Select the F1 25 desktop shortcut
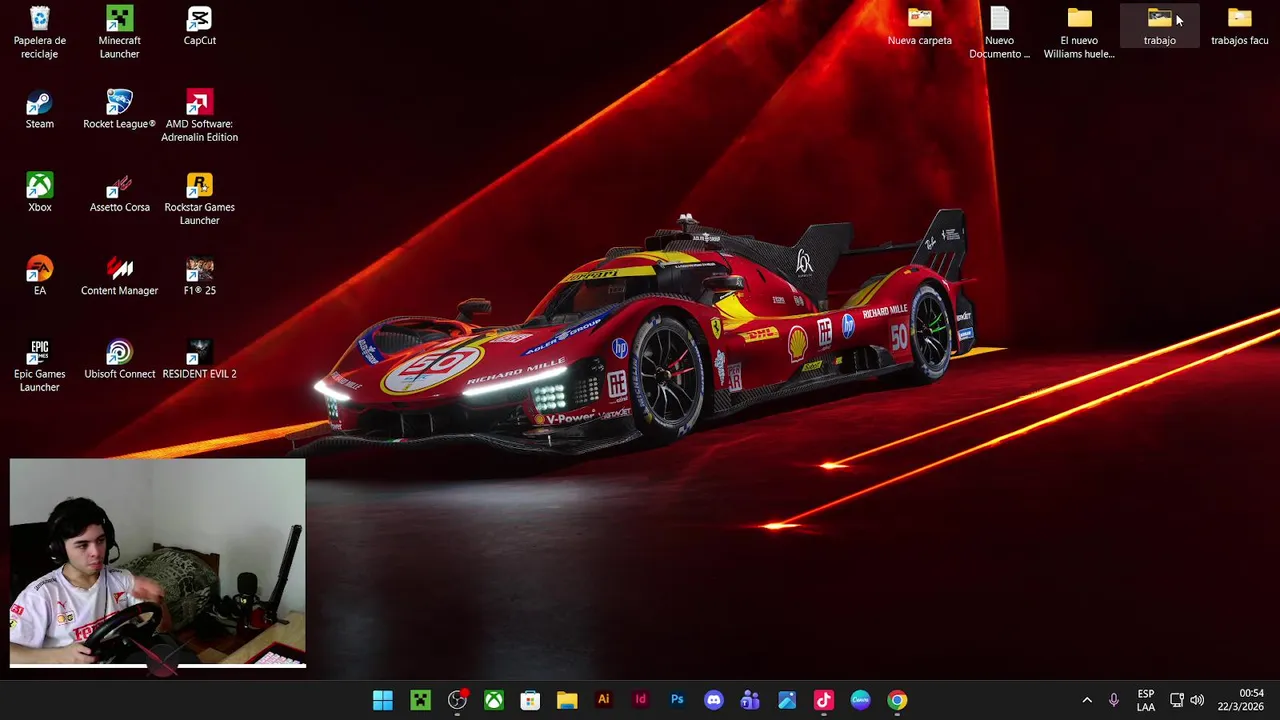 pos(199,276)
